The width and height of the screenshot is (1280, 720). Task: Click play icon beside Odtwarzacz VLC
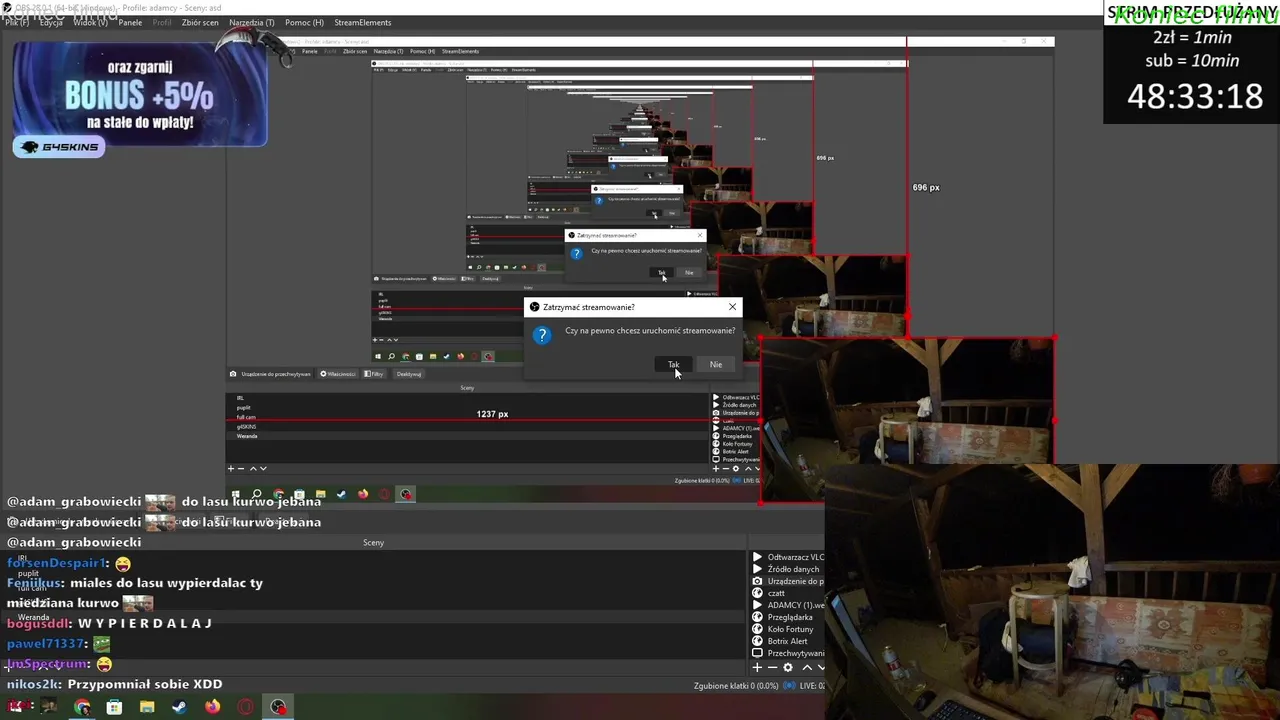coord(757,557)
